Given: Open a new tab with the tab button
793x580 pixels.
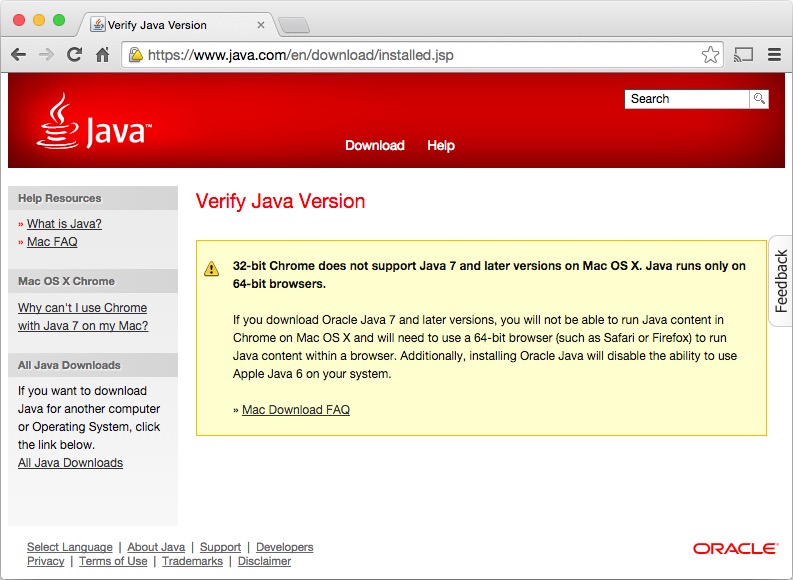Looking at the screenshot, I should click(x=294, y=25).
